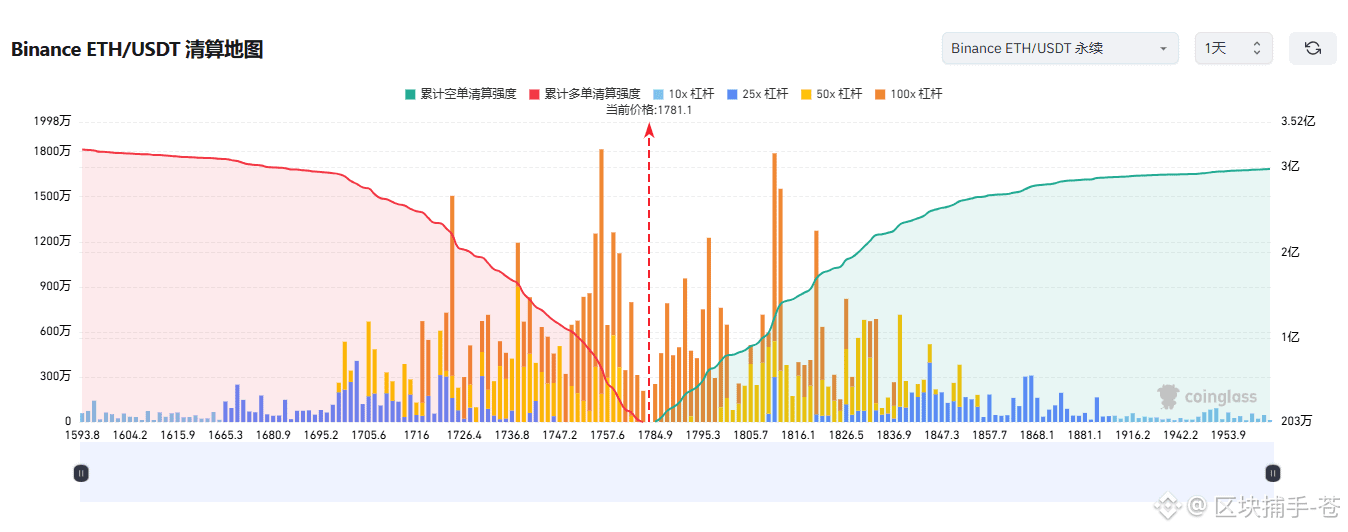Open the 1天 time range selector
This screenshot has width=1348, height=532.
pyautogui.click(x=1233, y=48)
